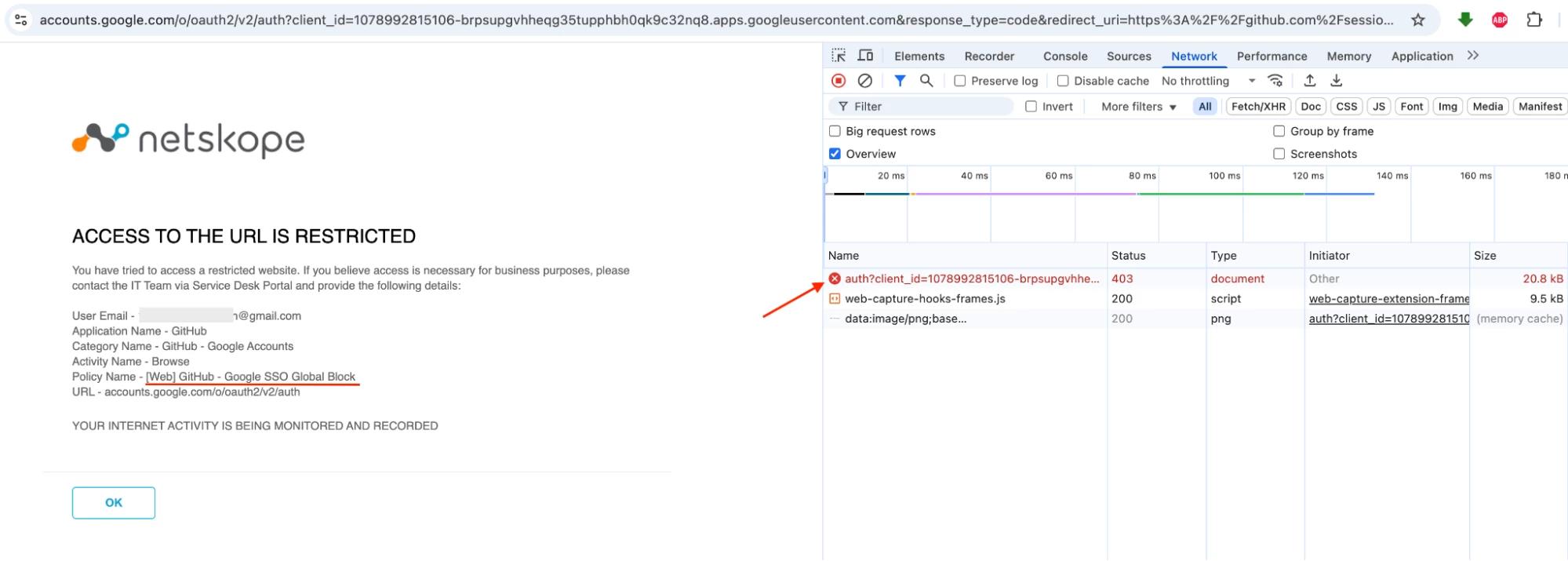Switch to the Console tab
The image size is (1568, 561).
click(1065, 56)
